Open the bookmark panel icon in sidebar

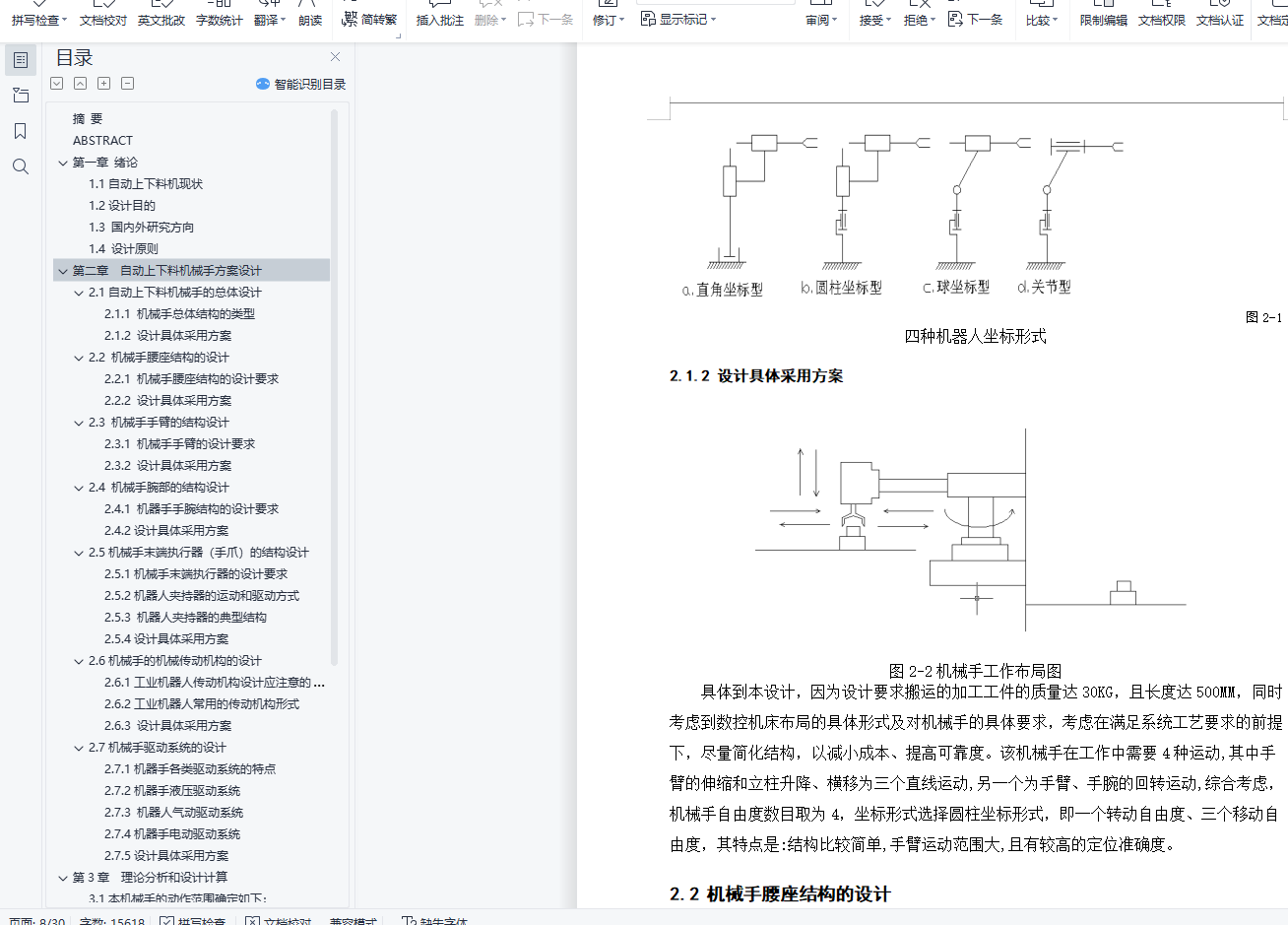(21, 131)
